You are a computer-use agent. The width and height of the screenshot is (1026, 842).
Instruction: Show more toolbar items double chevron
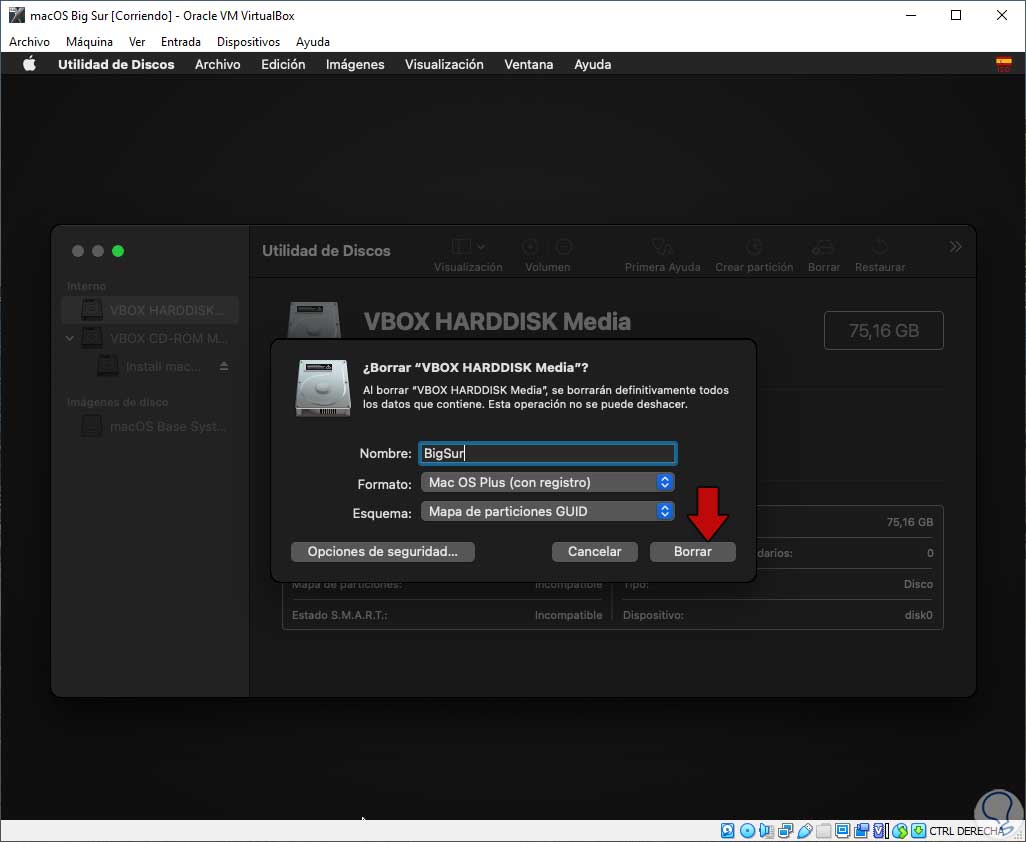click(955, 247)
